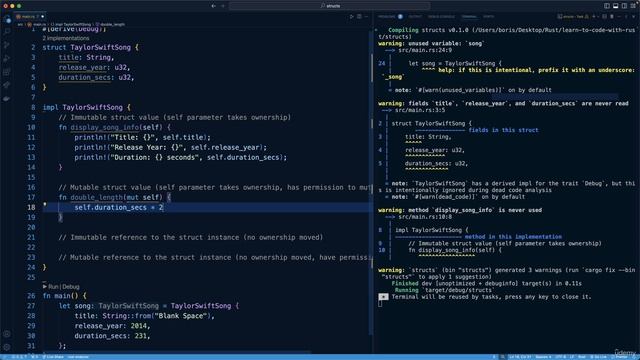
Task: Click 'fn main() {' on line 26
Action: tap(64, 296)
